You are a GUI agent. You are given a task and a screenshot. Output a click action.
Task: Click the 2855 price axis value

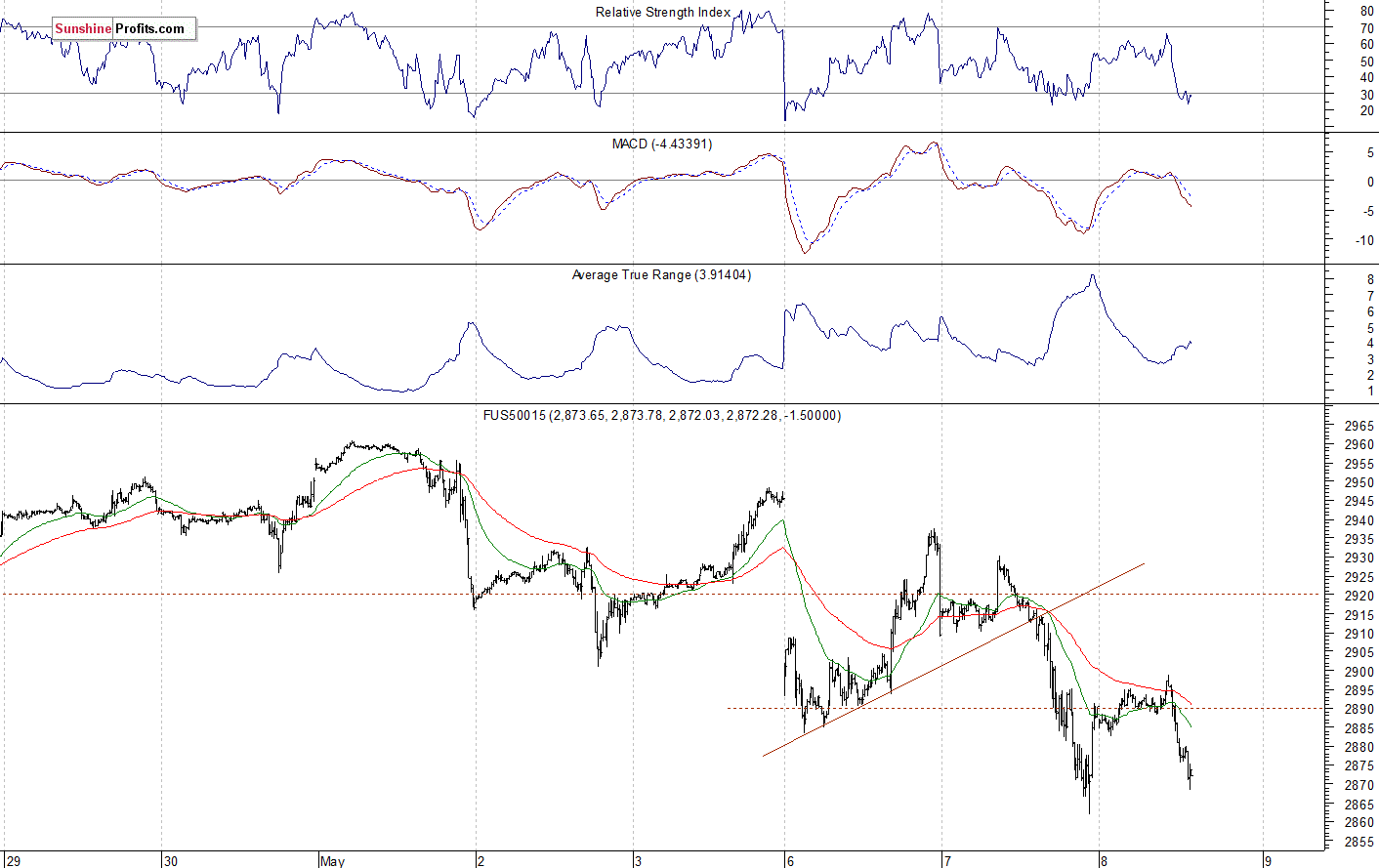coord(1359,842)
